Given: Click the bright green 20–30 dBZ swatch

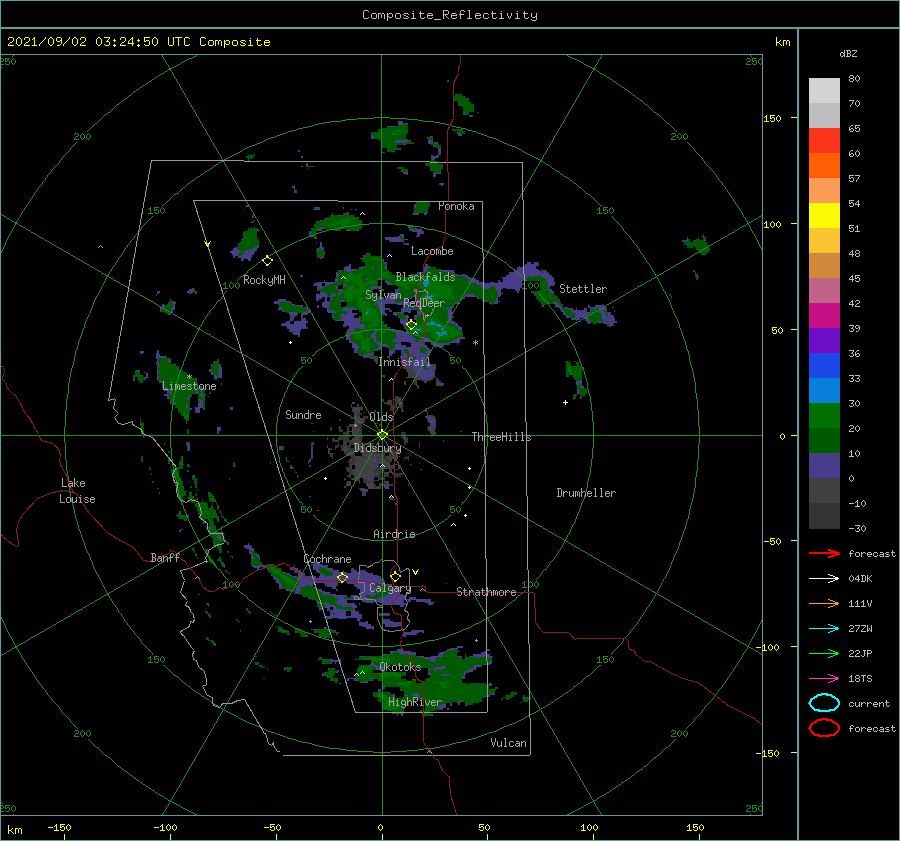Looking at the screenshot, I should [x=824, y=416].
